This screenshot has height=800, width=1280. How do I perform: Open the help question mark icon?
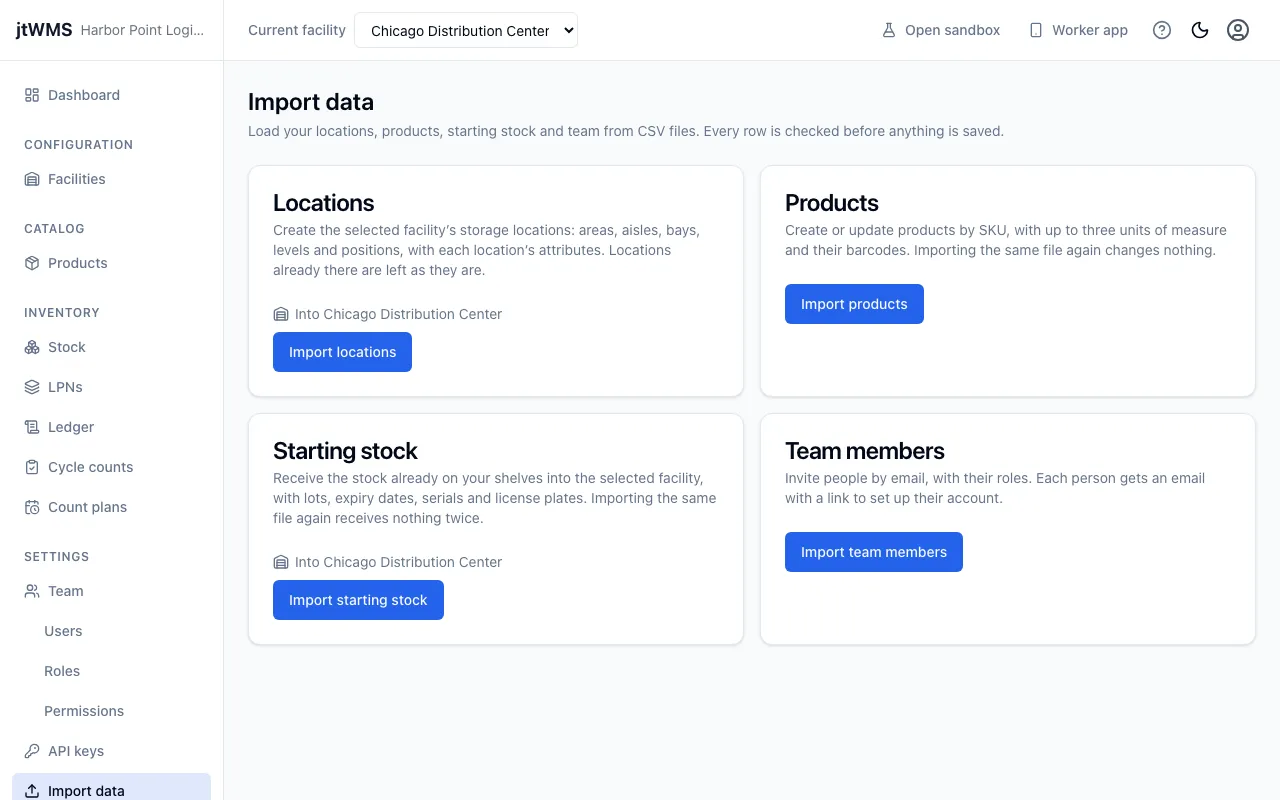[x=1162, y=30]
